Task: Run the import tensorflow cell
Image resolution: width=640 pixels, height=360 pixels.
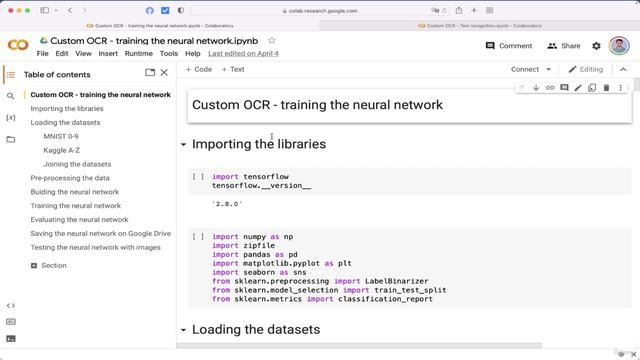Action: pos(198,177)
